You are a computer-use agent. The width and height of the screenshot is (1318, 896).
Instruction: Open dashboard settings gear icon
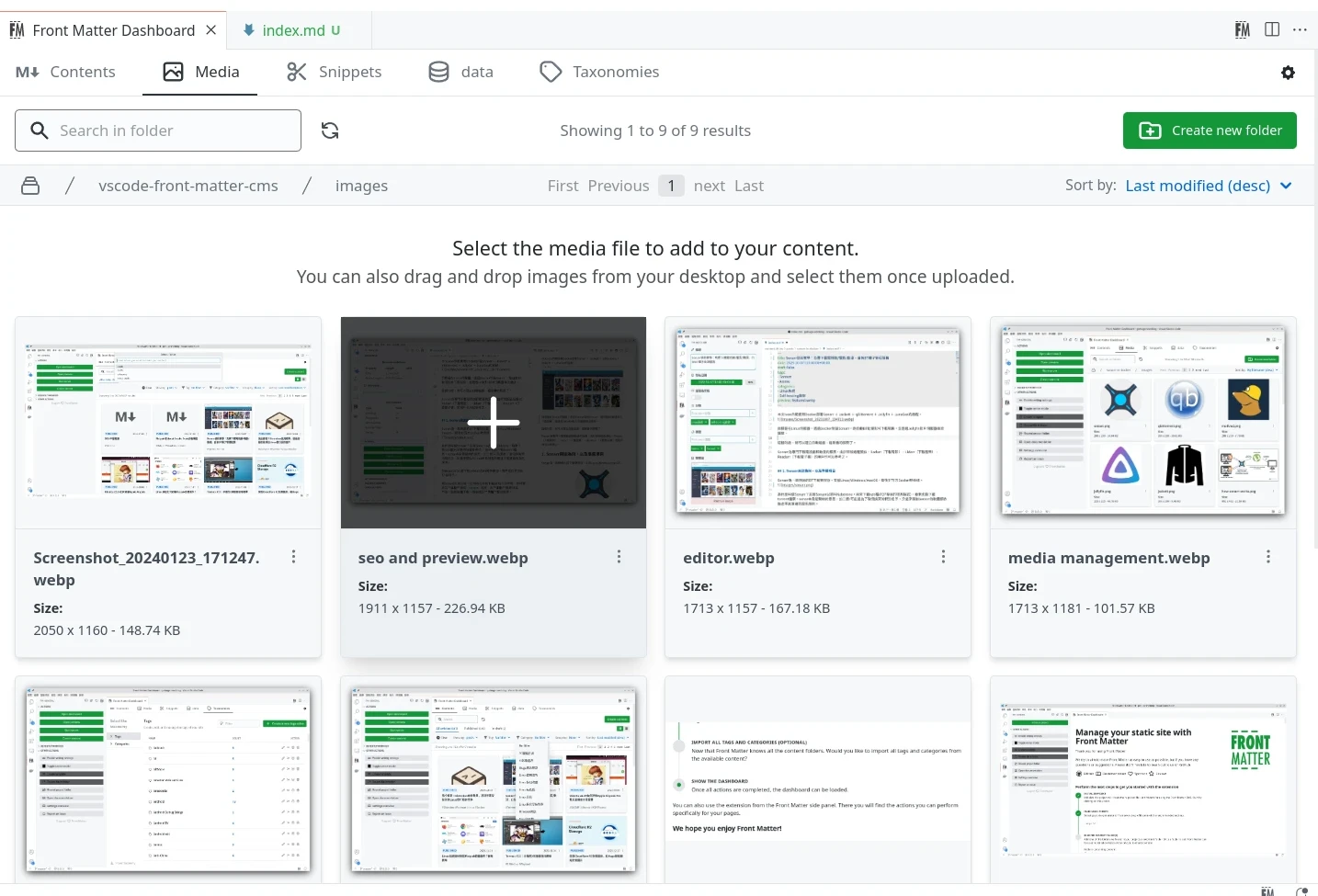click(1288, 73)
